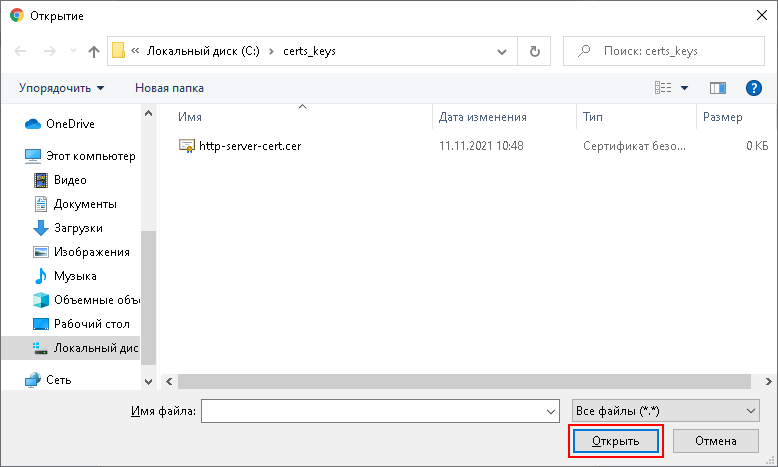
Task: Refresh the certs_keys folder
Action: point(534,51)
